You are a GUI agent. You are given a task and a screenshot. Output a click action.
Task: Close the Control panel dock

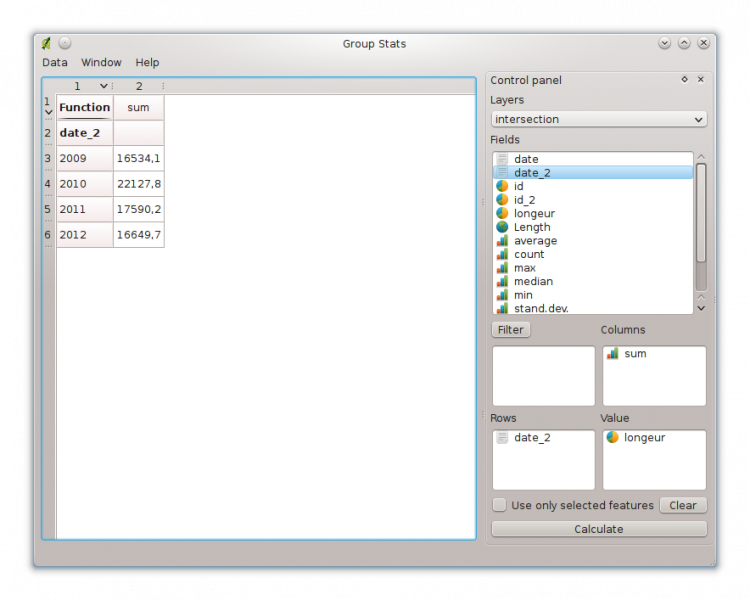(x=700, y=80)
